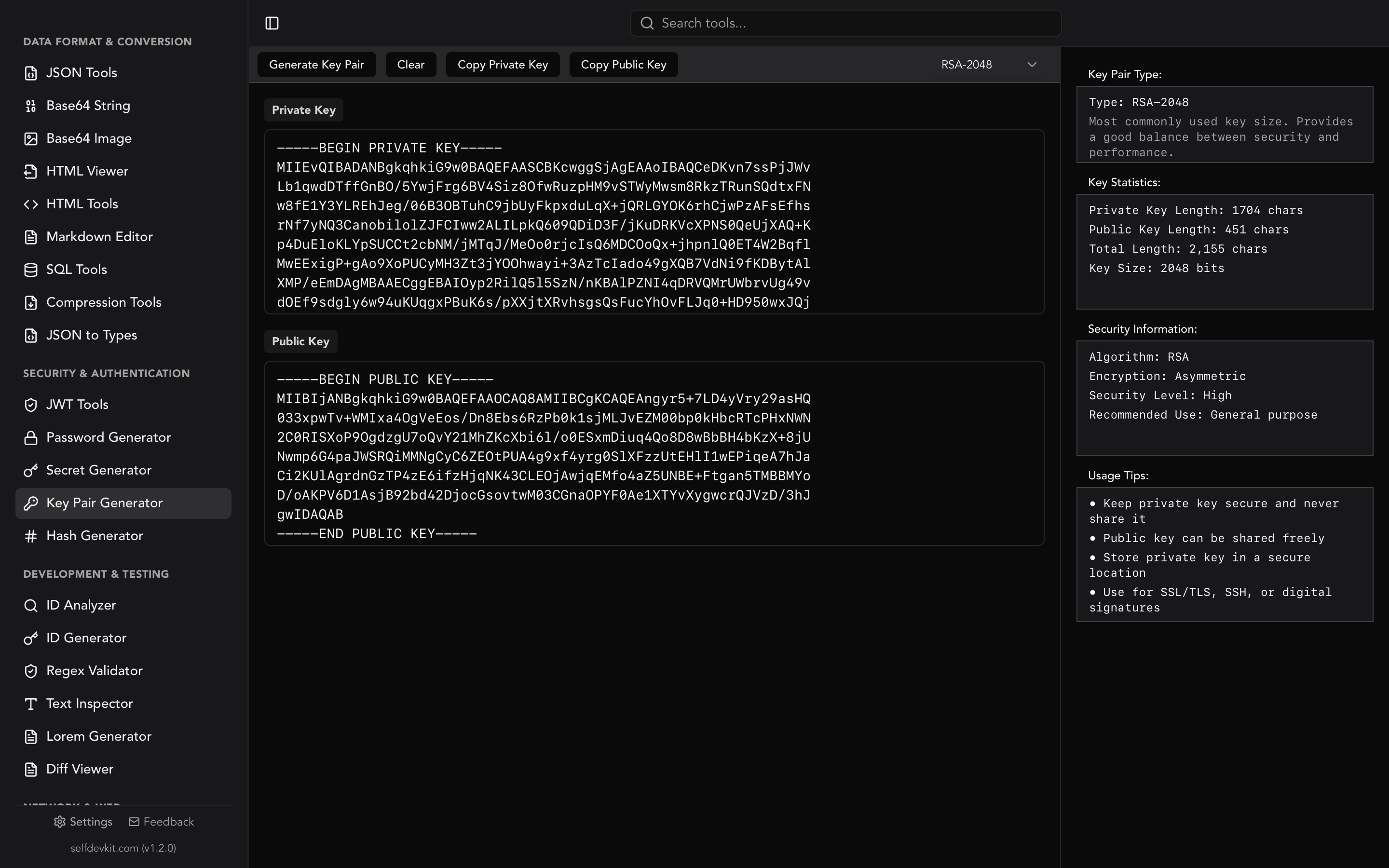Image resolution: width=1389 pixels, height=868 pixels.
Task: Click the Regex Validator shield icon
Action: [31, 670]
